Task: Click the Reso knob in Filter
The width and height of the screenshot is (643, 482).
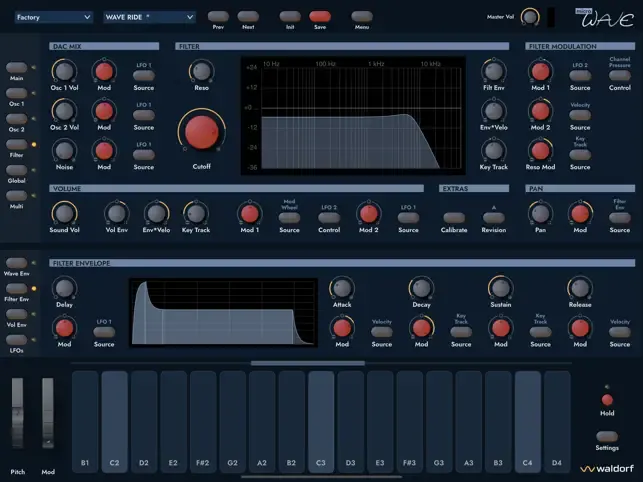Action: 201,71
